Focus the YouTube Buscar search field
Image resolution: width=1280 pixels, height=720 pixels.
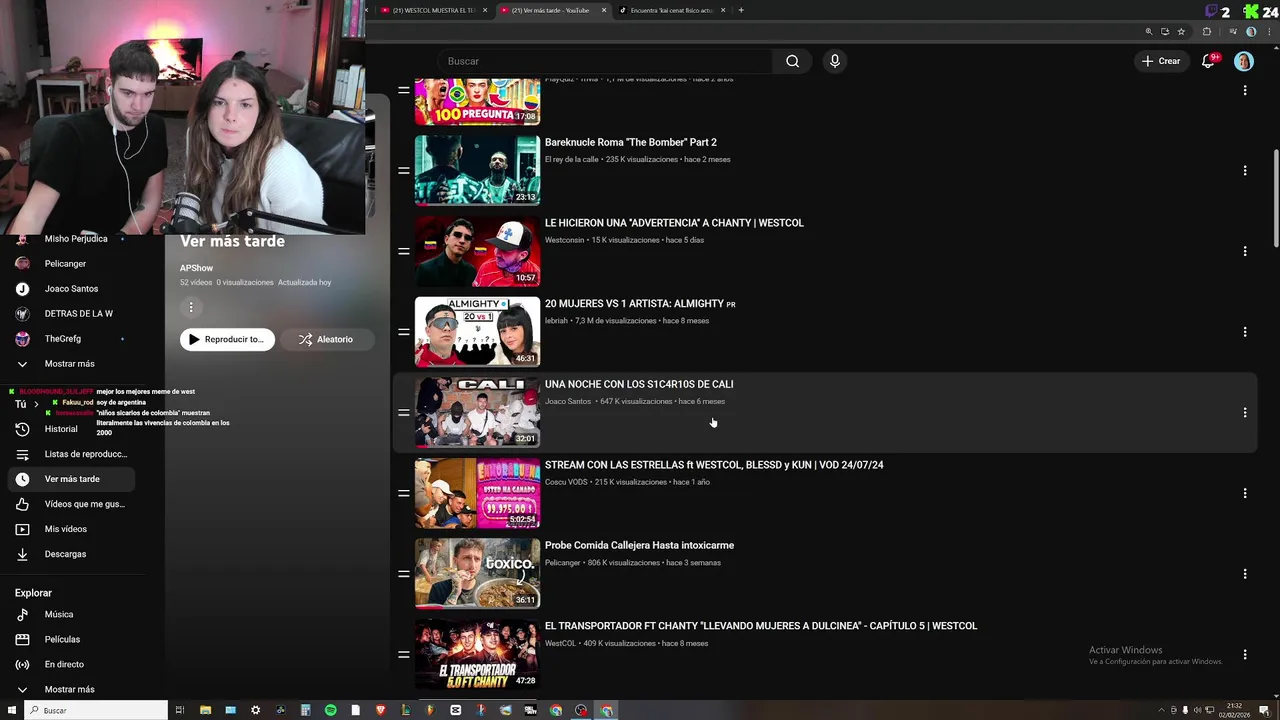click(605, 61)
